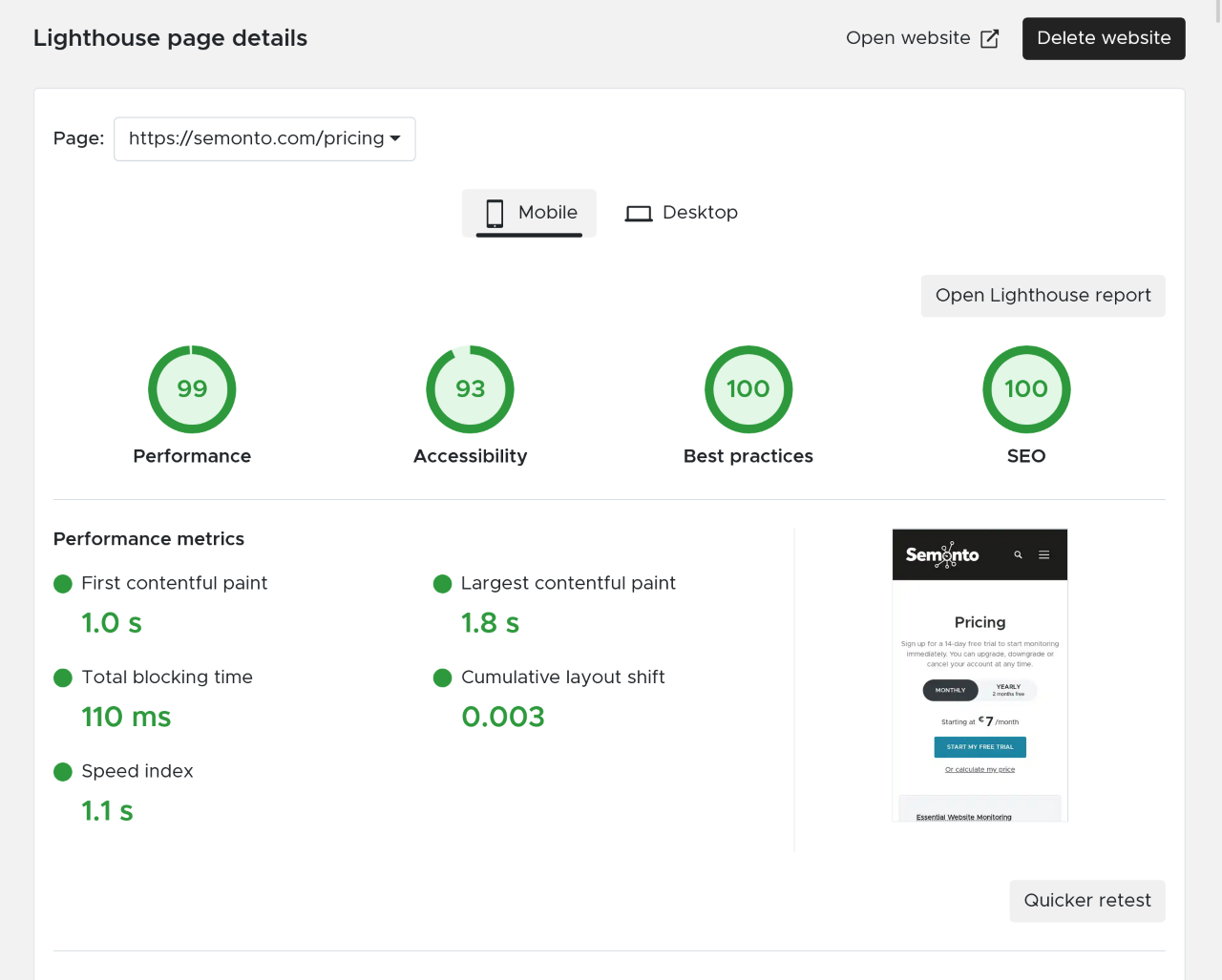This screenshot has height=980, width=1222.
Task: Click the Best practices score gauge showing 100
Action: tap(748, 389)
